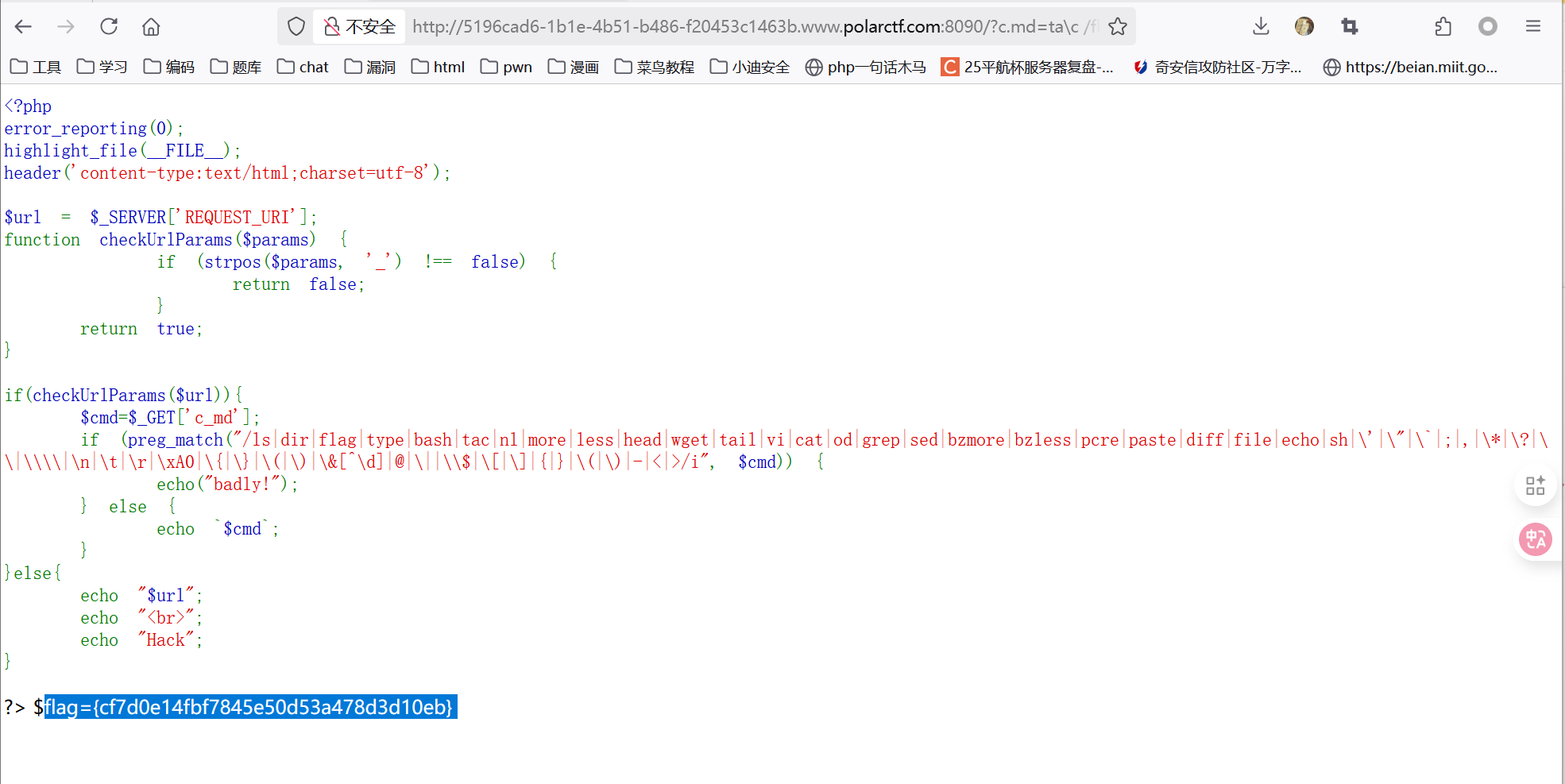Click the floating grid-plus sidebar icon
Viewport: 1565px width, 784px height.
(x=1536, y=485)
